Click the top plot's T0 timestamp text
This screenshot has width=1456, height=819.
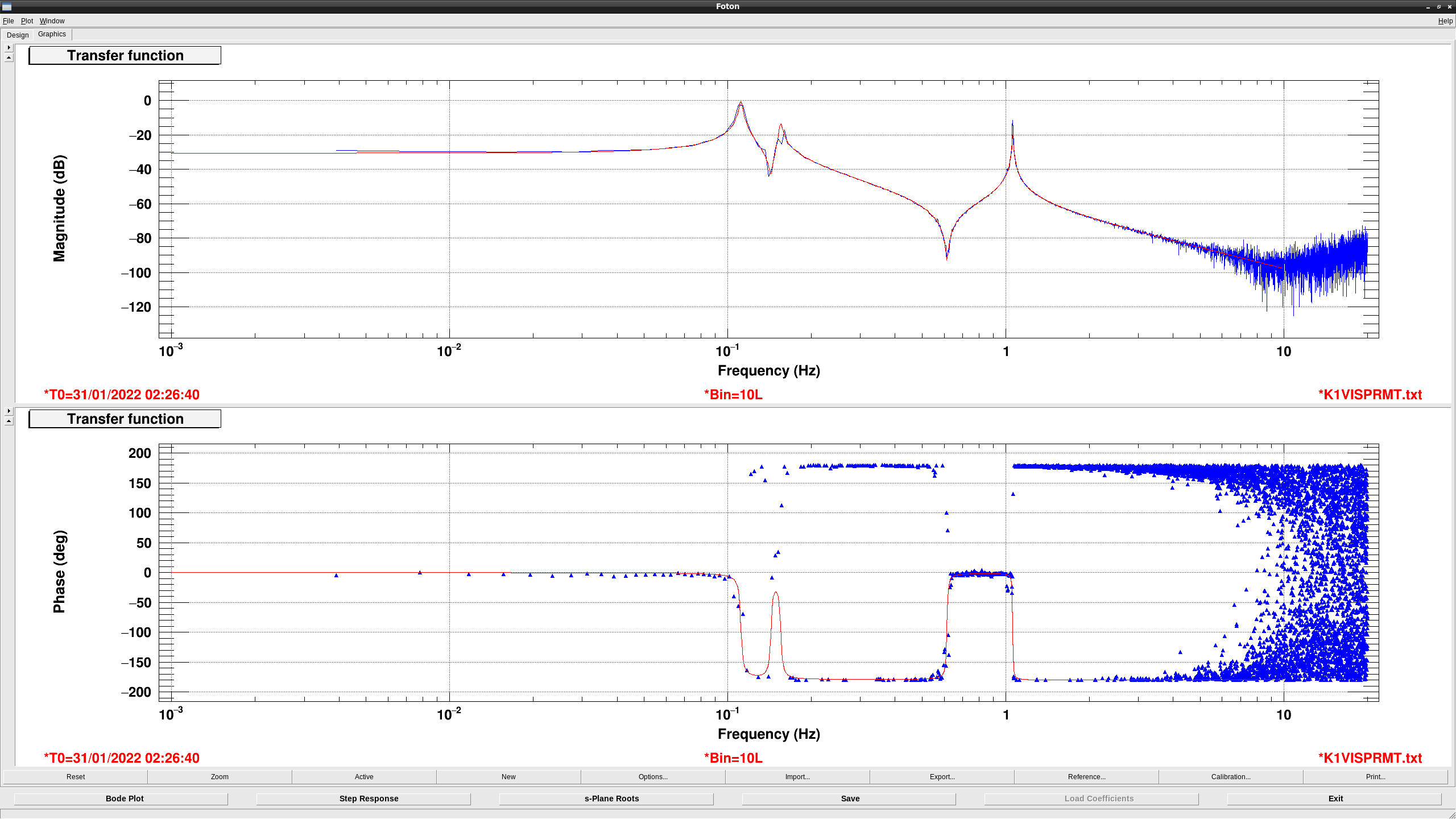[x=122, y=395]
